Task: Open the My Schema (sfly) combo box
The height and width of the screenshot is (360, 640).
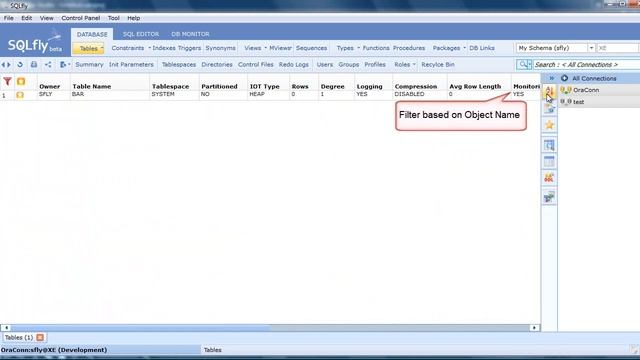Action: coord(556,48)
